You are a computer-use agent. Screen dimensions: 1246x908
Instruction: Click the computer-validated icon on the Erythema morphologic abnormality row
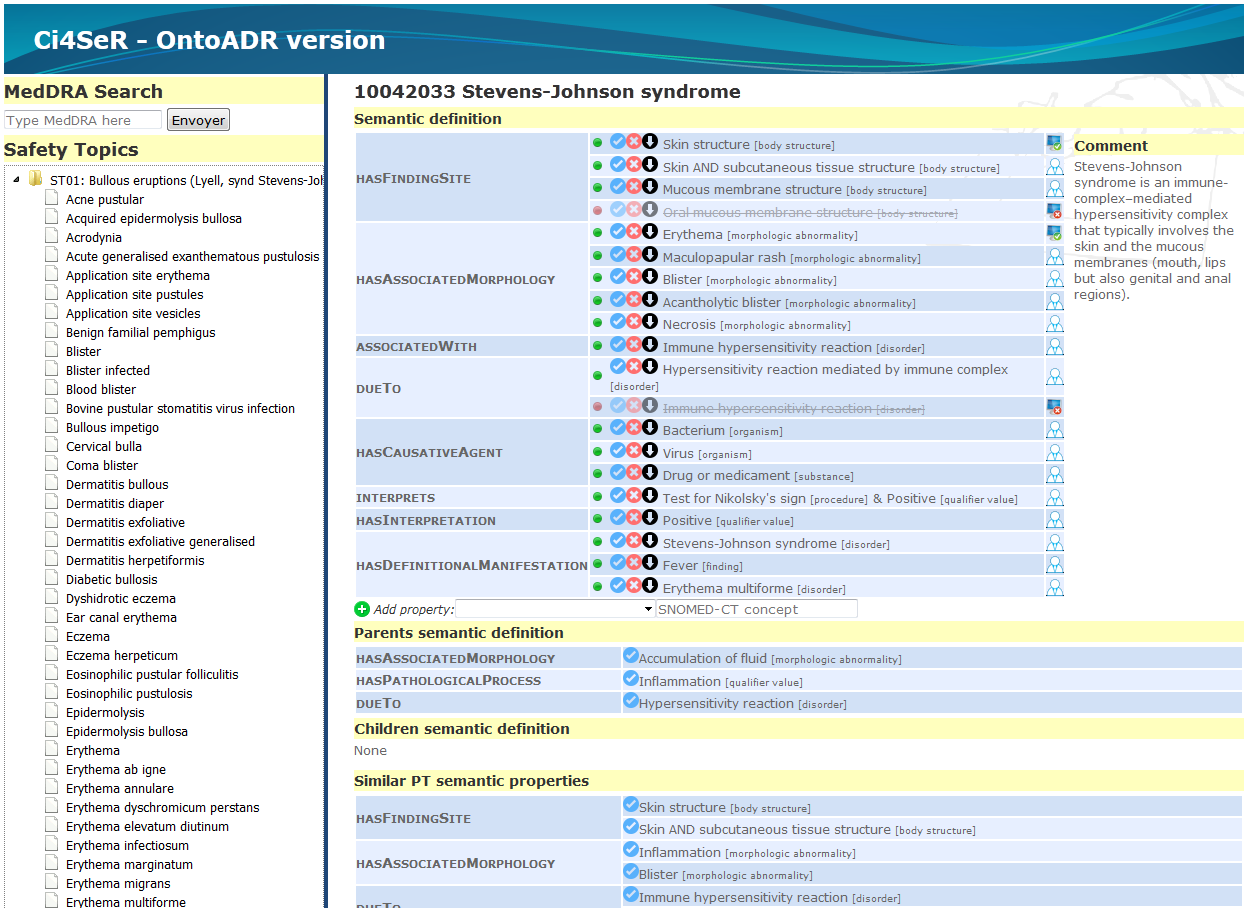point(1054,233)
